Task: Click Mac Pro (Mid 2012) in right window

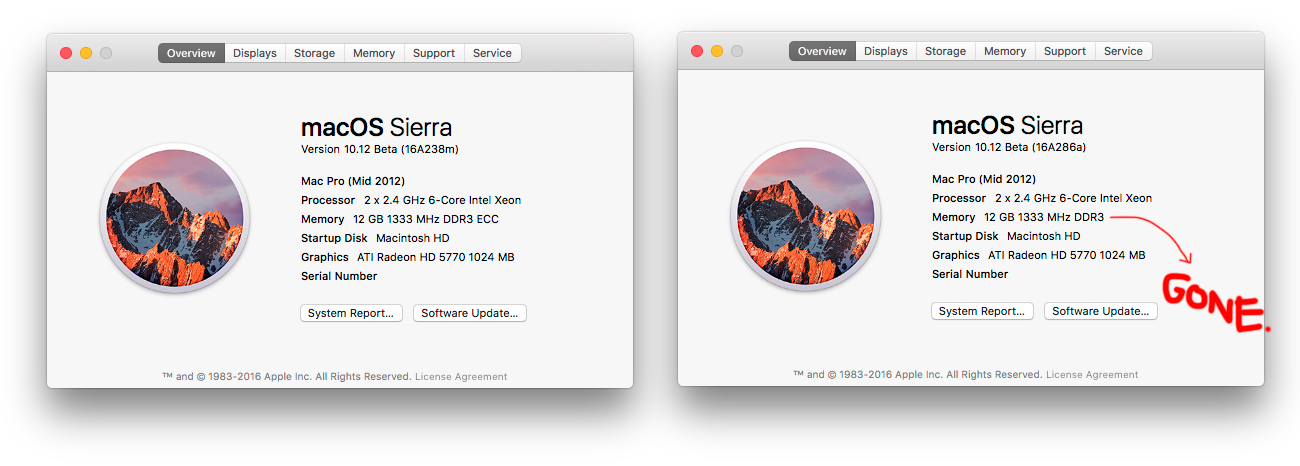Action: [985, 179]
